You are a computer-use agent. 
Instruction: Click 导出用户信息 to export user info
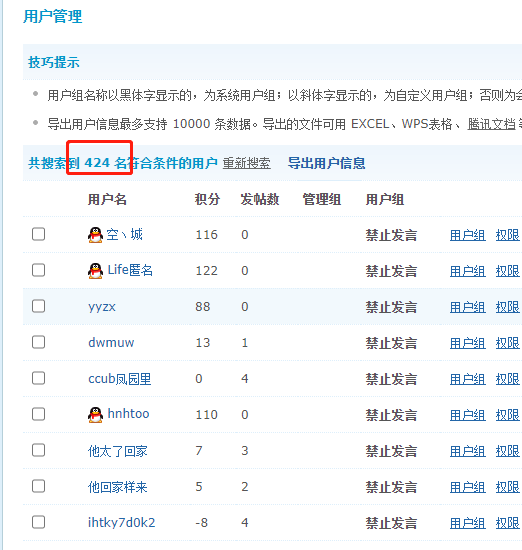coord(326,163)
